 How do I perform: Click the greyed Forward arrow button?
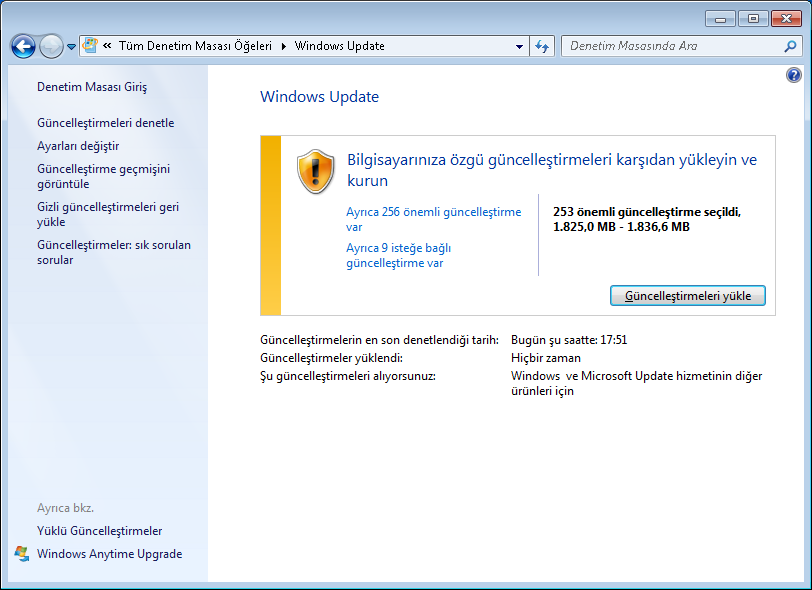point(51,47)
